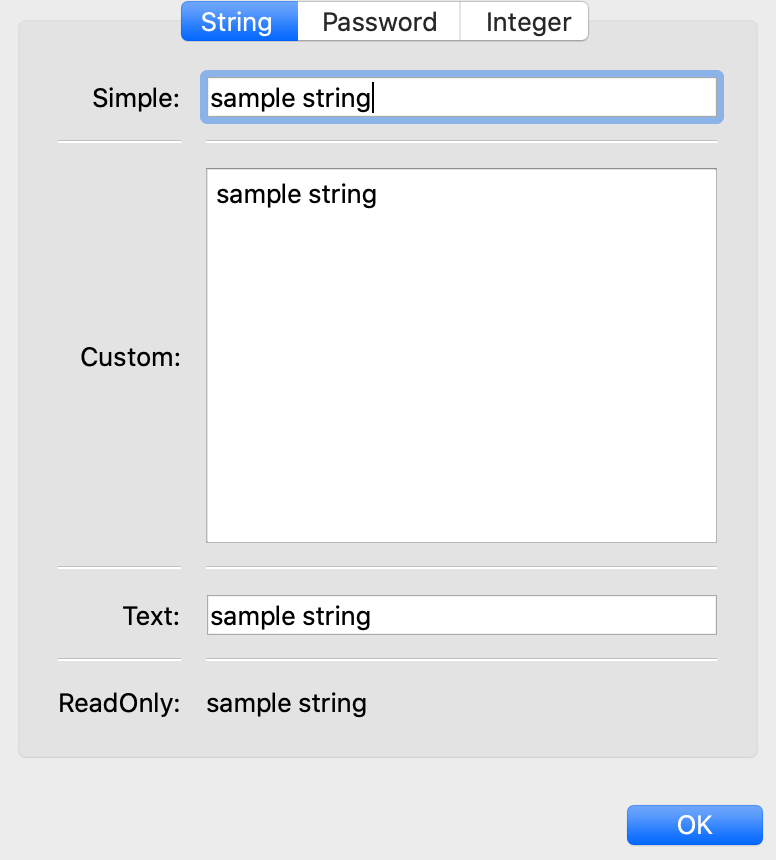
Task: Click the "Custom:" label
Action: [x=131, y=357]
